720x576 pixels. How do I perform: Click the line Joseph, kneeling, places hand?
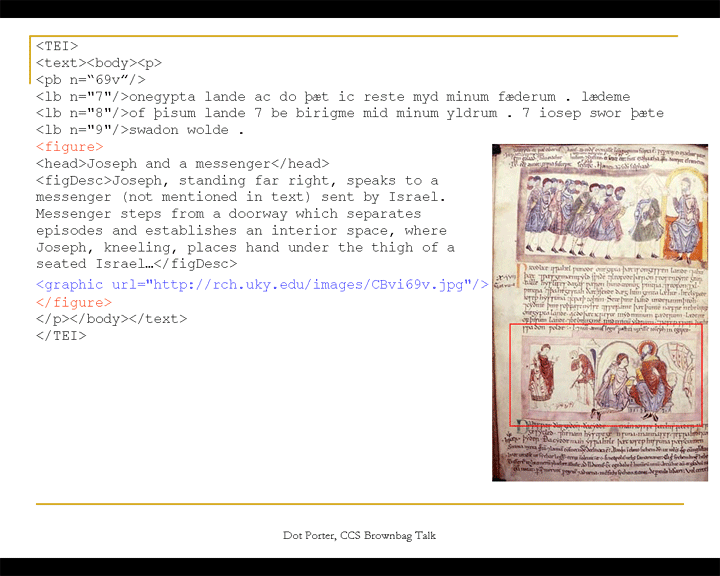[245, 248]
